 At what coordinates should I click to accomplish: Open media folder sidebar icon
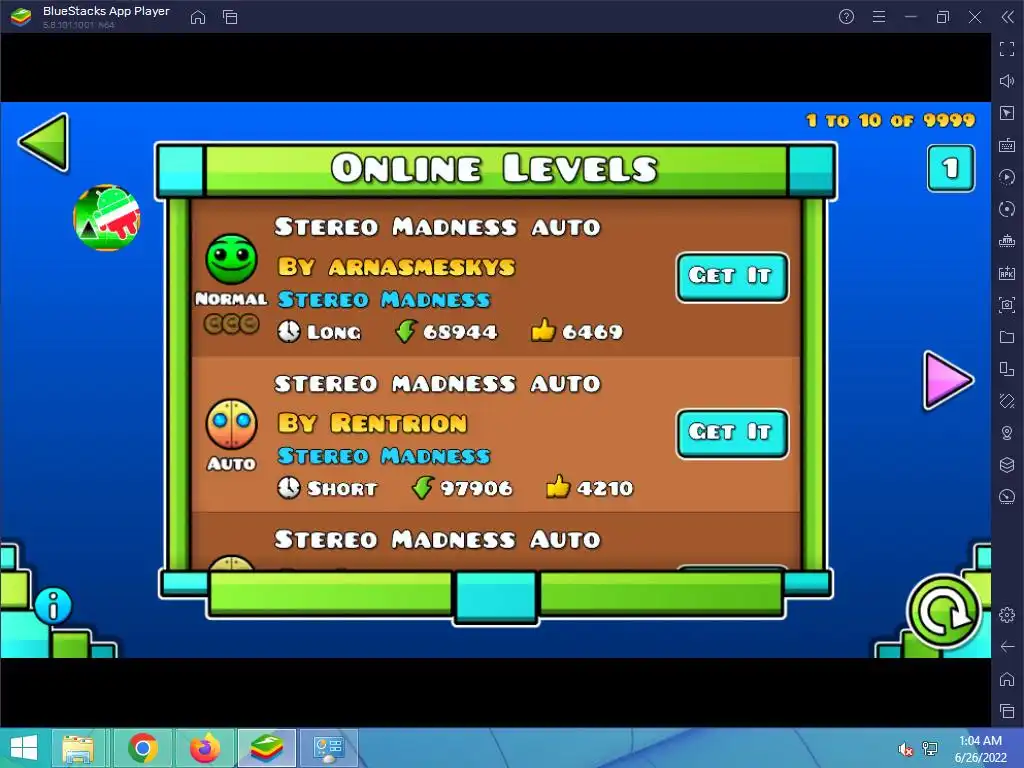(x=1007, y=337)
